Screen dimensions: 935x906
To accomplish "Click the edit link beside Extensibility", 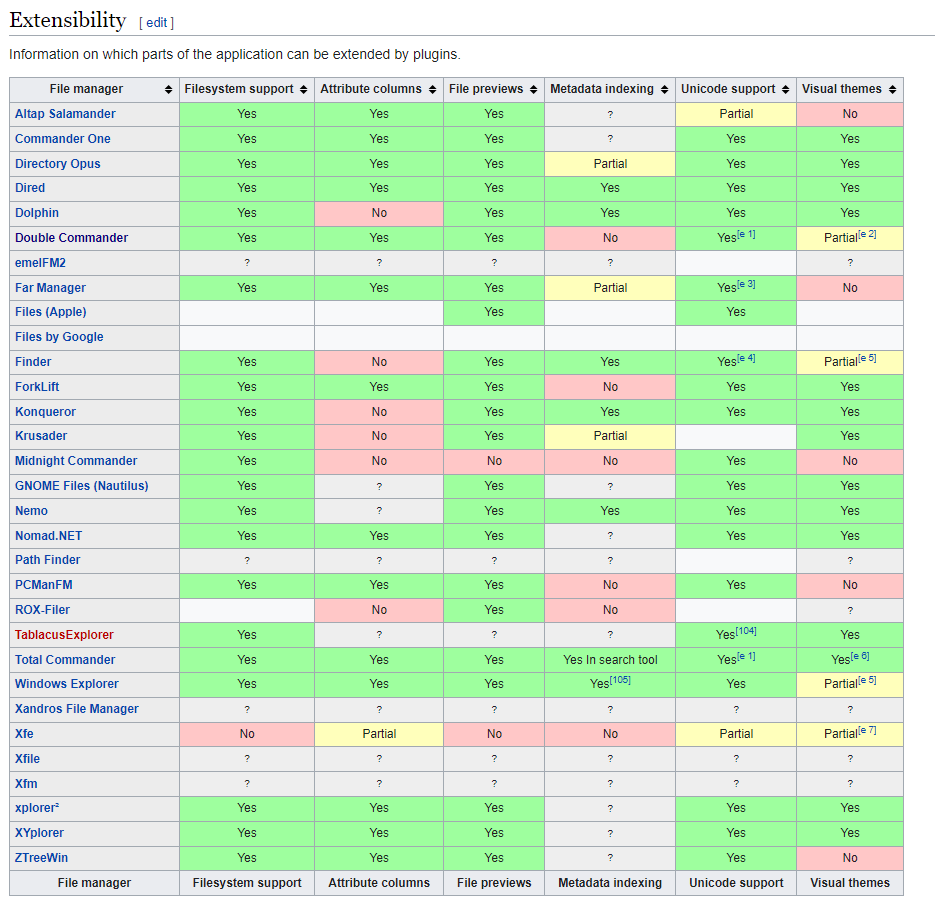I will [156, 23].
